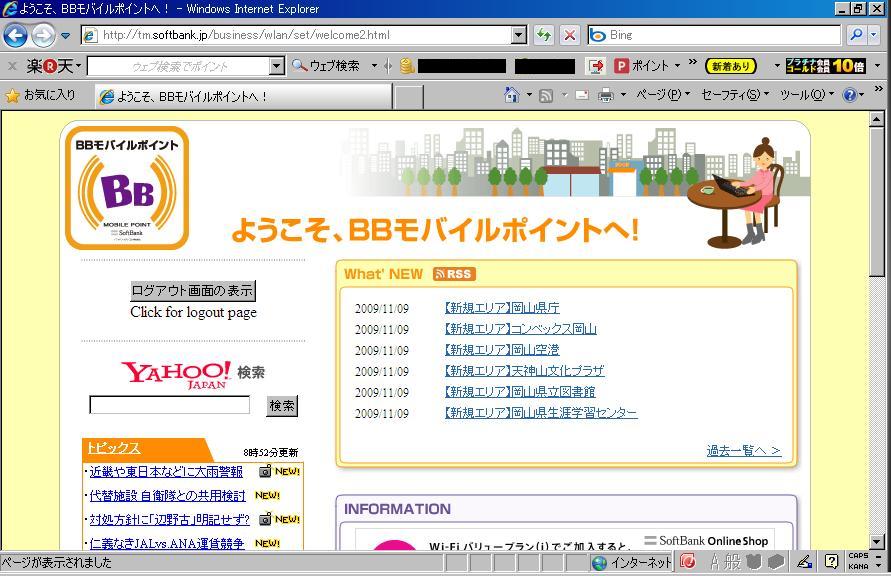Open the セーフティ(S) menu
This screenshot has width=891, height=576.
click(x=735, y=95)
